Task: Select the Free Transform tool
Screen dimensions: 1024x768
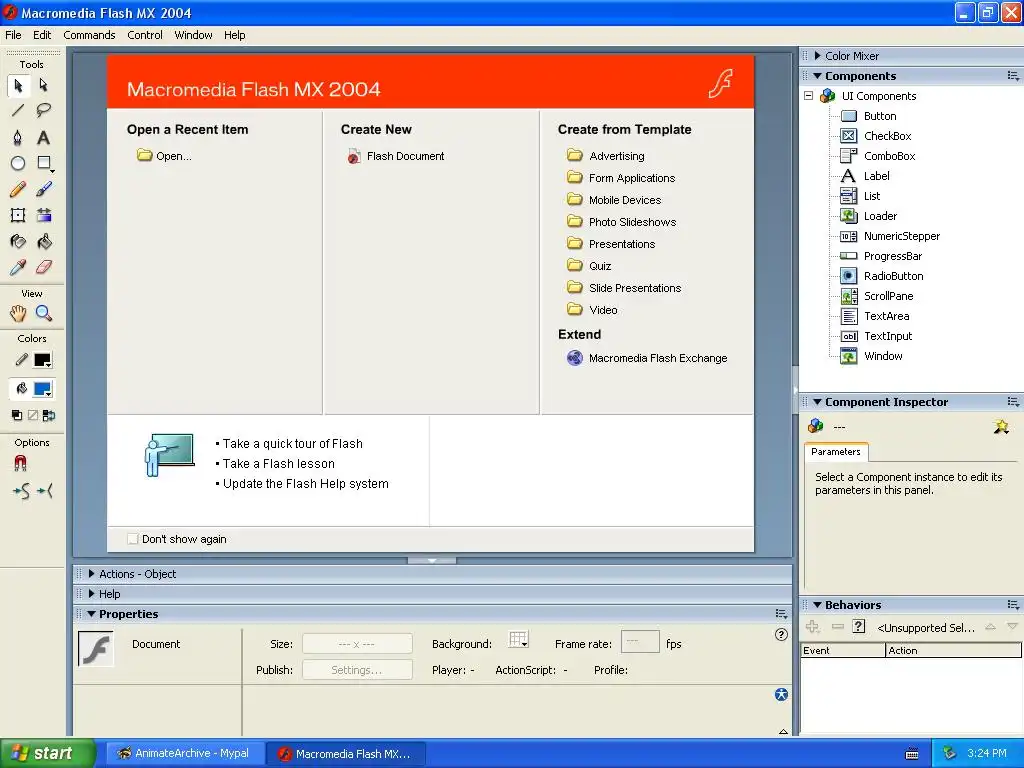Action: tap(18, 216)
